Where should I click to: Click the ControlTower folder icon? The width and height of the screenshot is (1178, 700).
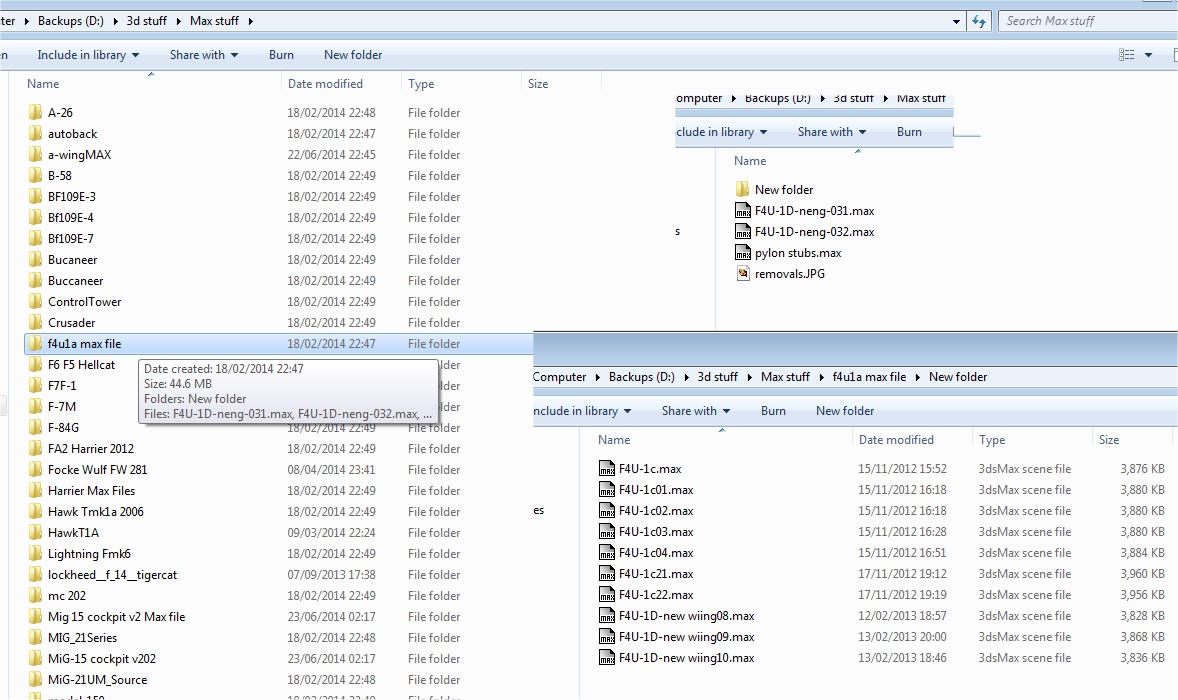35,302
